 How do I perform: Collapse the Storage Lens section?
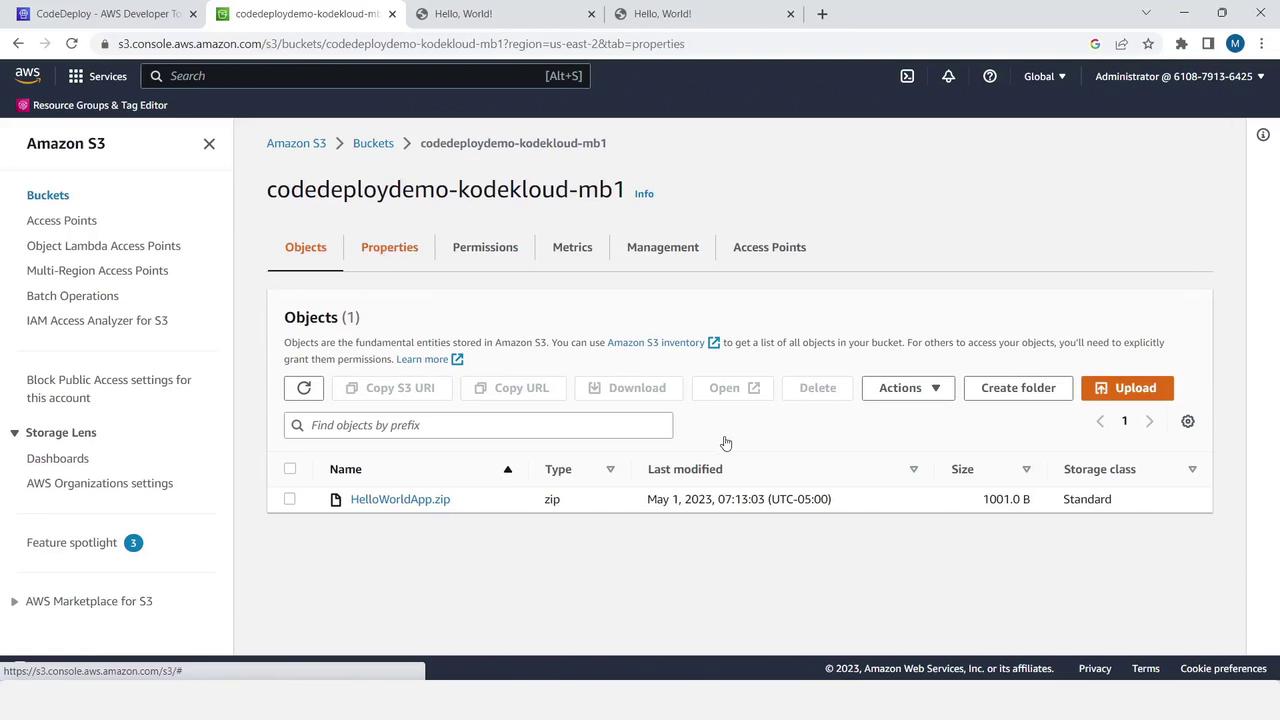click(x=14, y=433)
